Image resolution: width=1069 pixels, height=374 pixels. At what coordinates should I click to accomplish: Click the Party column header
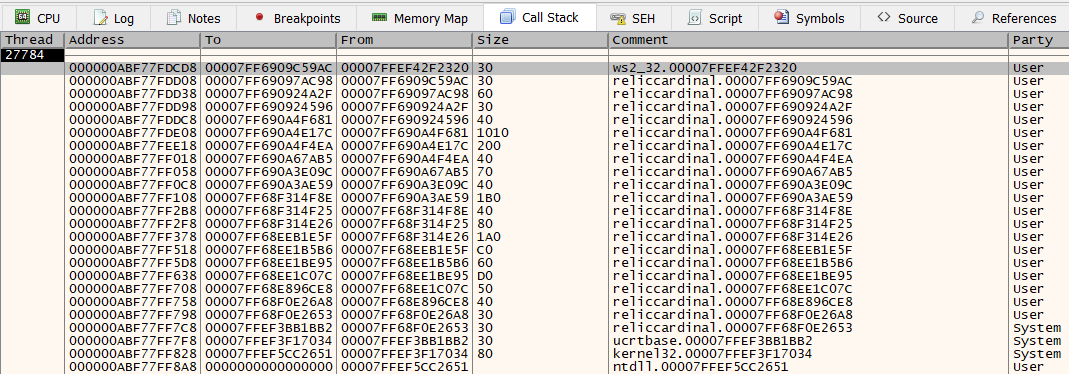[x=1038, y=40]
